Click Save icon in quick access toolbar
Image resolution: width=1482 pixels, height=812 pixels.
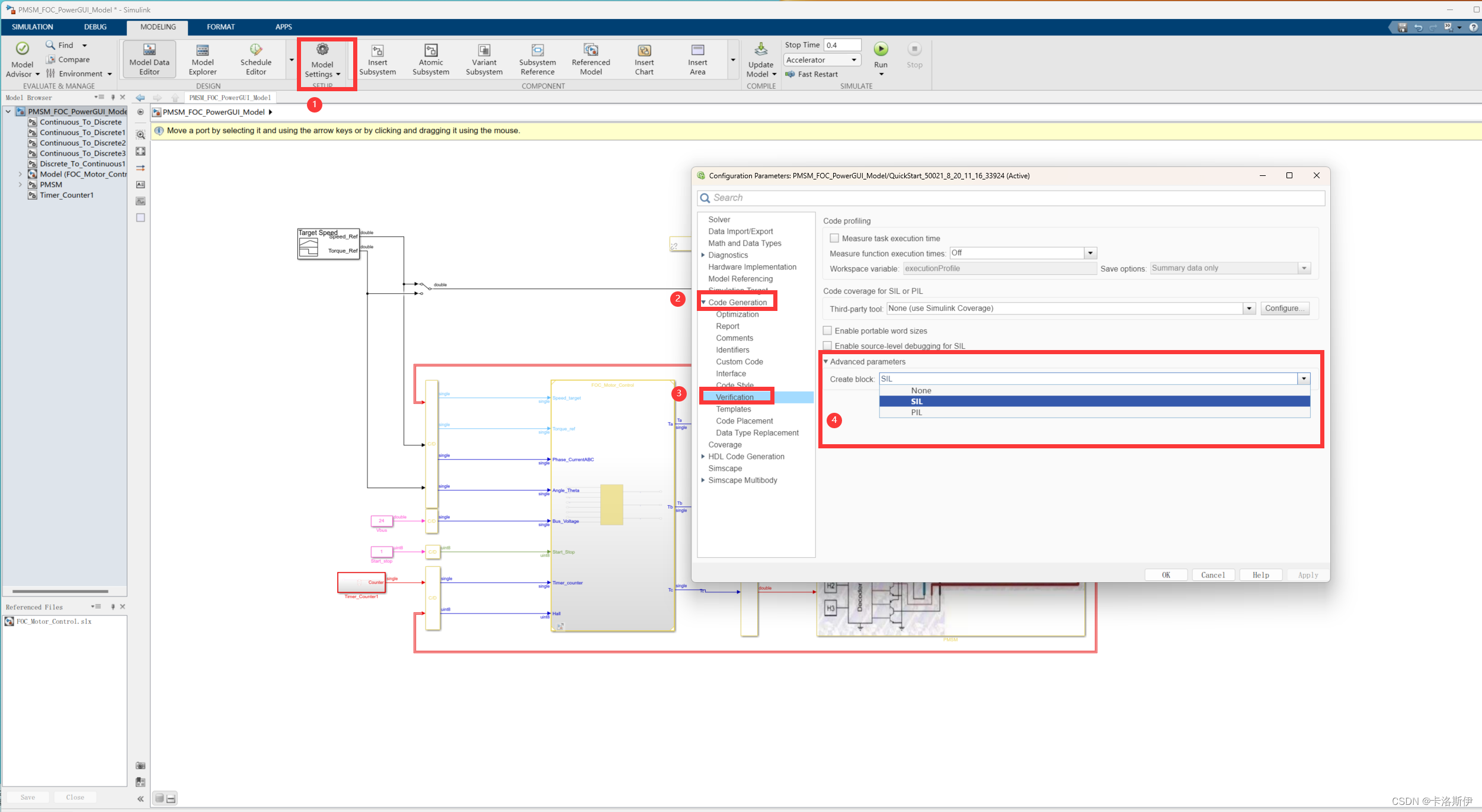(x=1402, y=27)
